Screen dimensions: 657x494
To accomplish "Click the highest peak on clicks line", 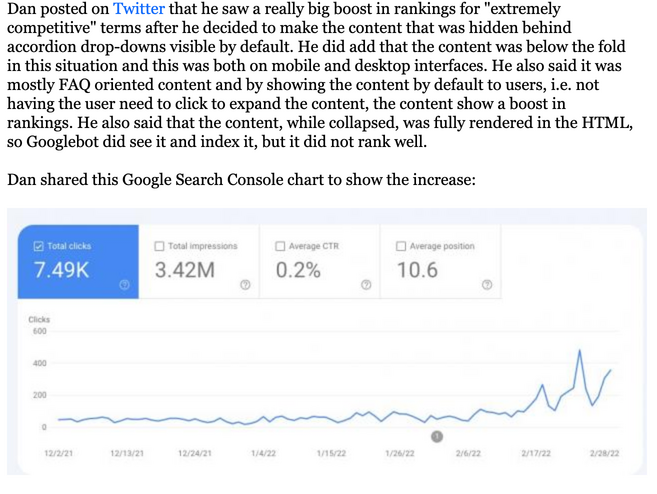I will point(579,350).
